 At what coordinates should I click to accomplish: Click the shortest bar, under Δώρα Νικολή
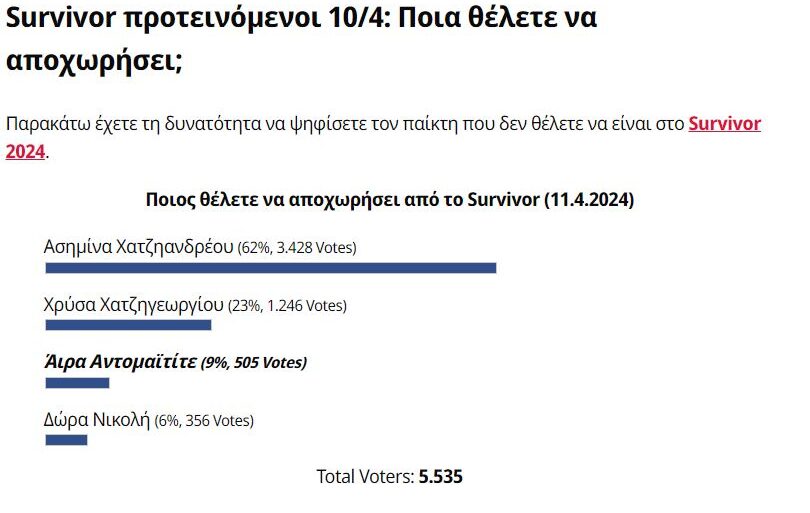pyautogui.click(x=66, y=440)
